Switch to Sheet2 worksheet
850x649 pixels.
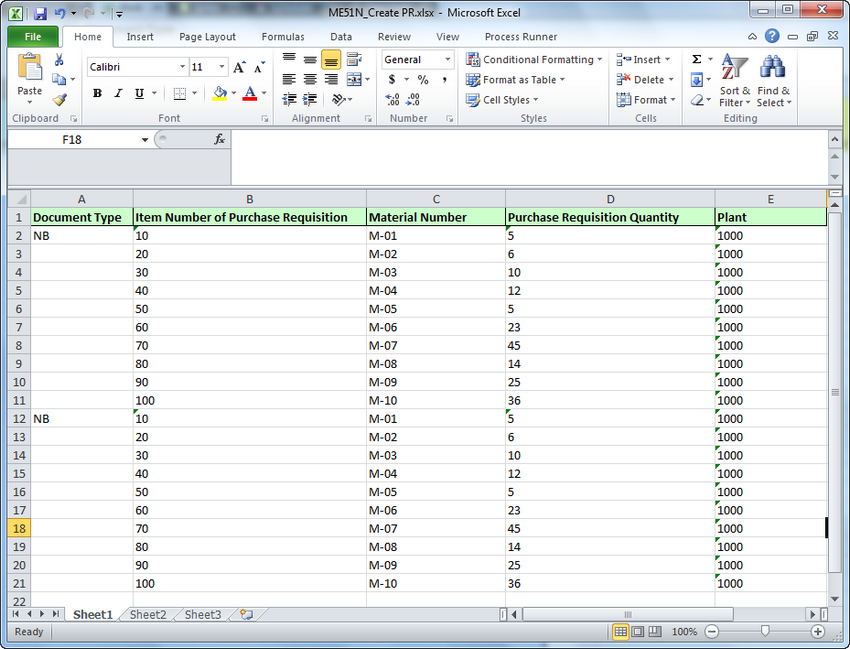coord(147,615)
